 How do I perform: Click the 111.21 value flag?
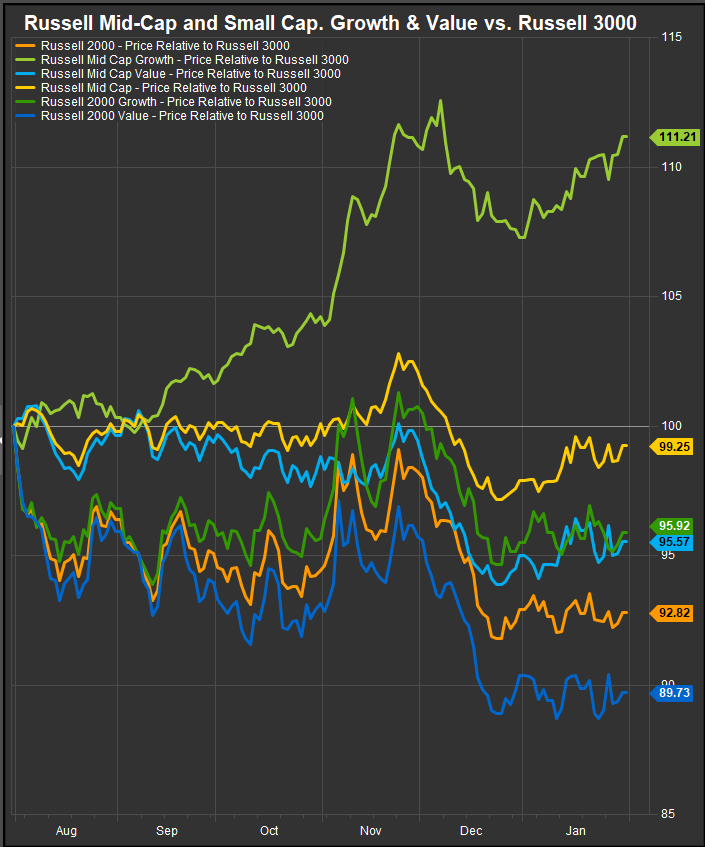(x=675, y=137)
